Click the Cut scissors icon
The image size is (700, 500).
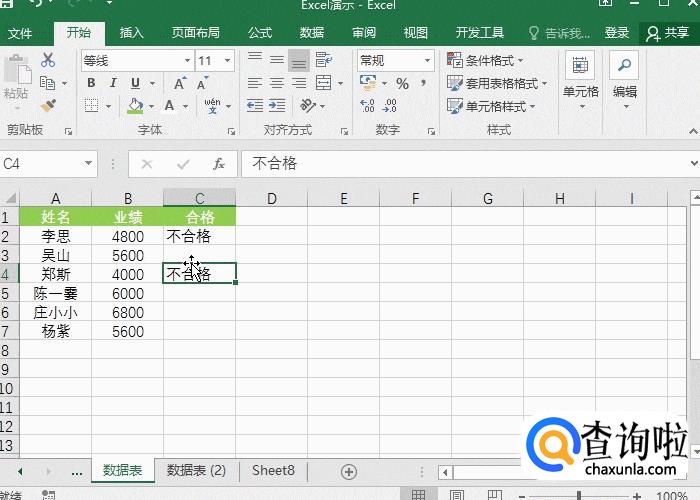pos(48,60)
